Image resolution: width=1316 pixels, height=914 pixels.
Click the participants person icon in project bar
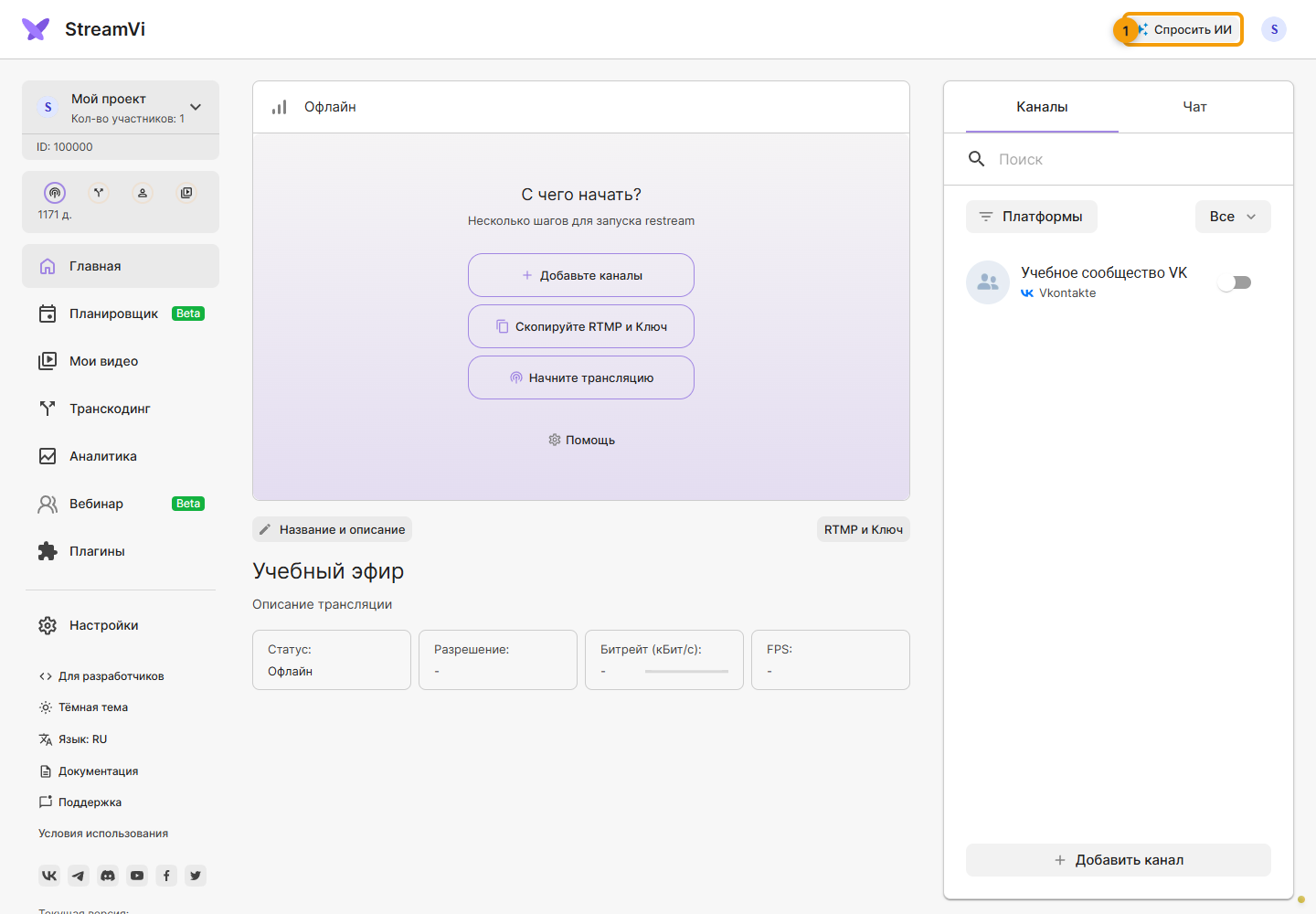[x=143, y=193]
